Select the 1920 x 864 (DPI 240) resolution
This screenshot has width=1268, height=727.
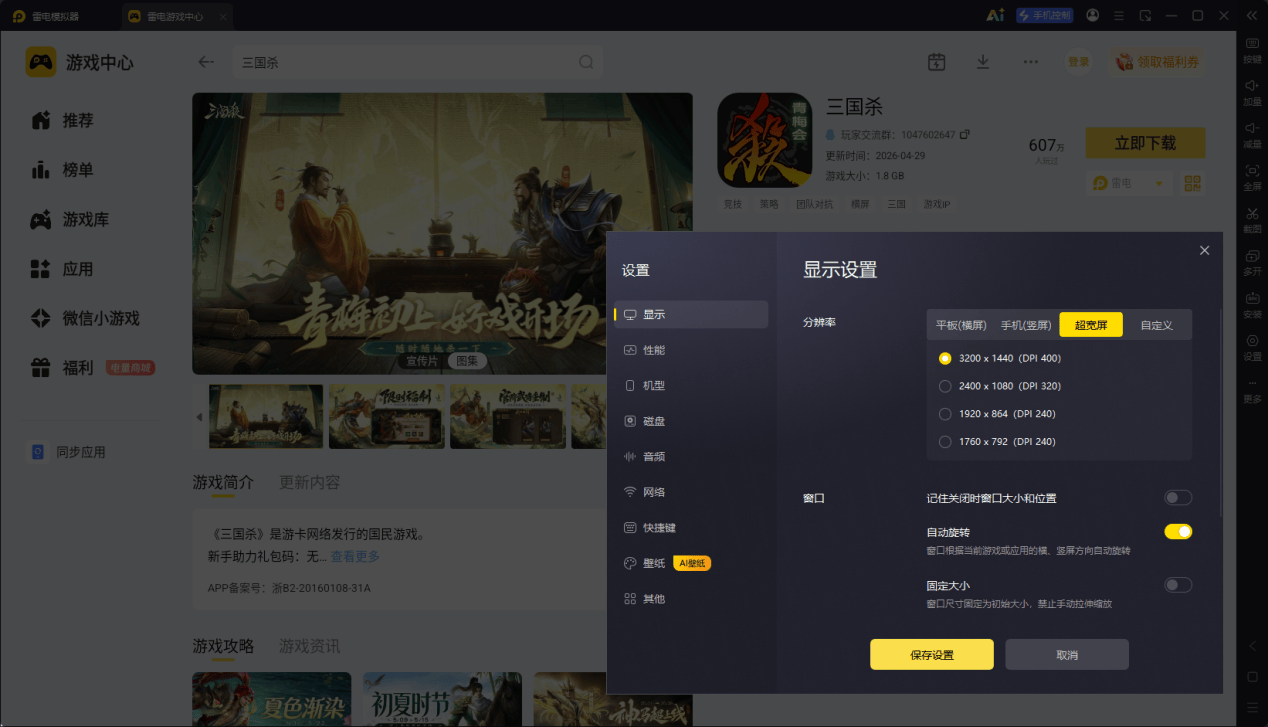(x=945, y=414)
